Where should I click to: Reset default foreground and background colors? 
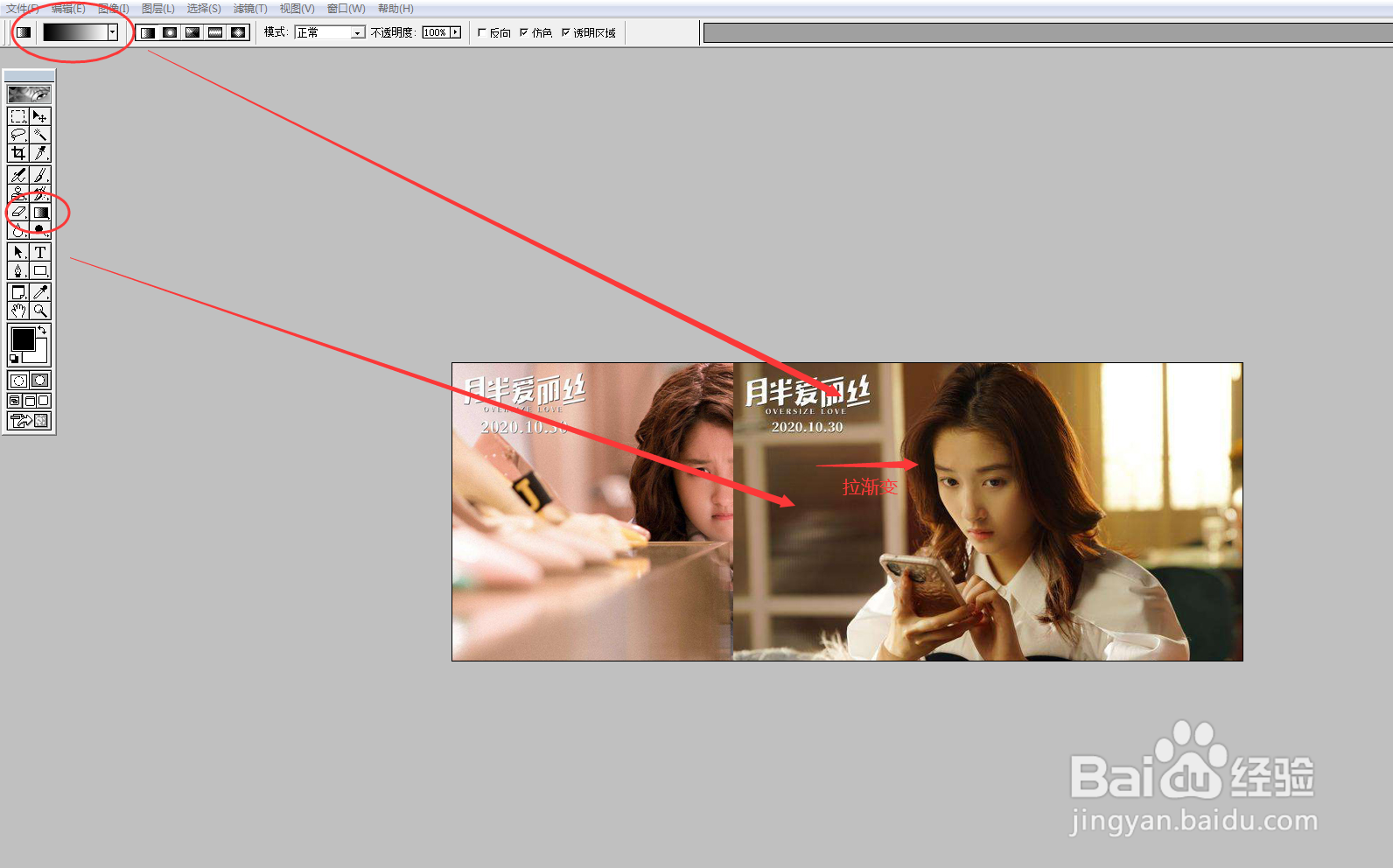tap(13, 359)
